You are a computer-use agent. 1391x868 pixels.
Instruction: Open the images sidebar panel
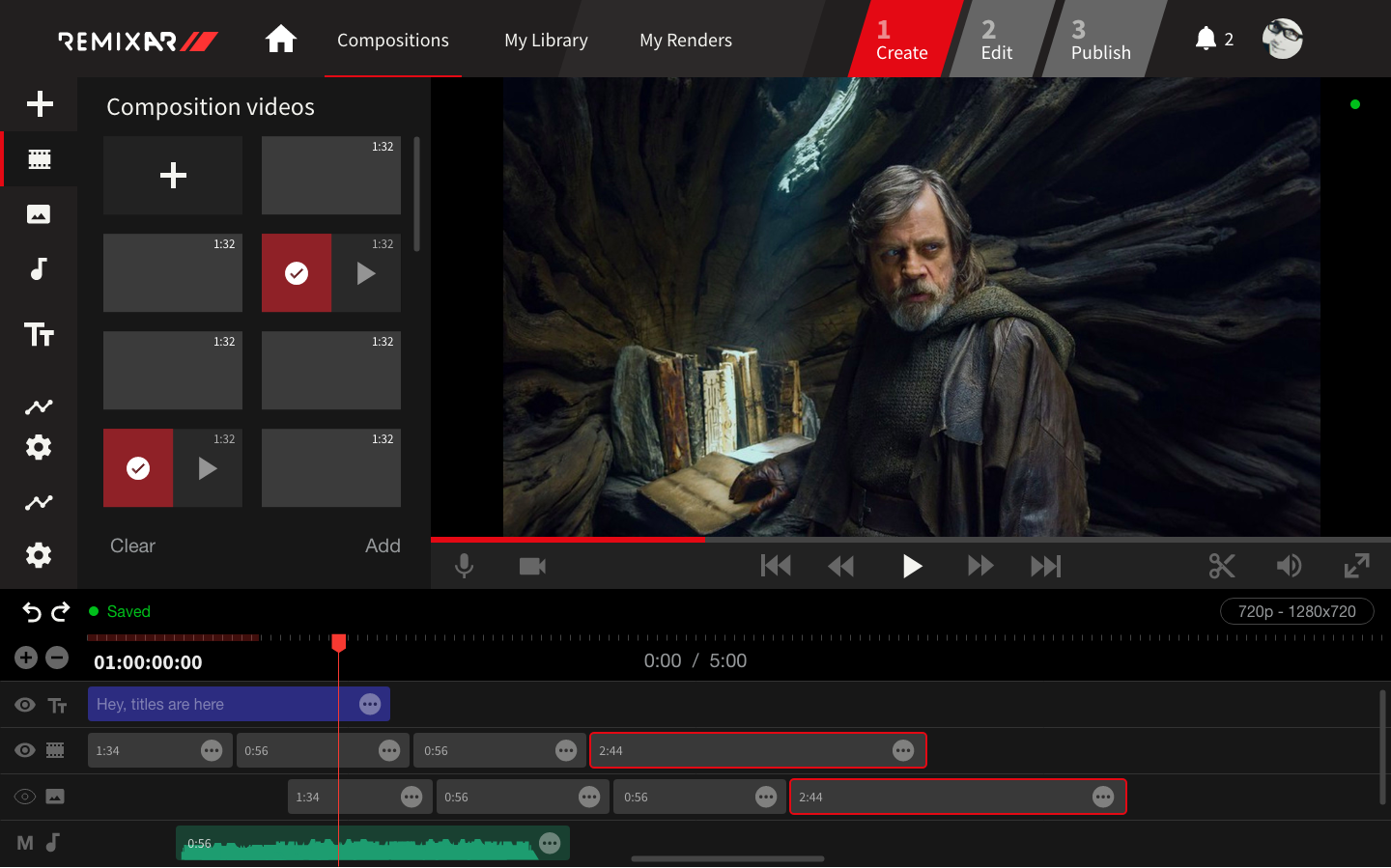point(39,214)
